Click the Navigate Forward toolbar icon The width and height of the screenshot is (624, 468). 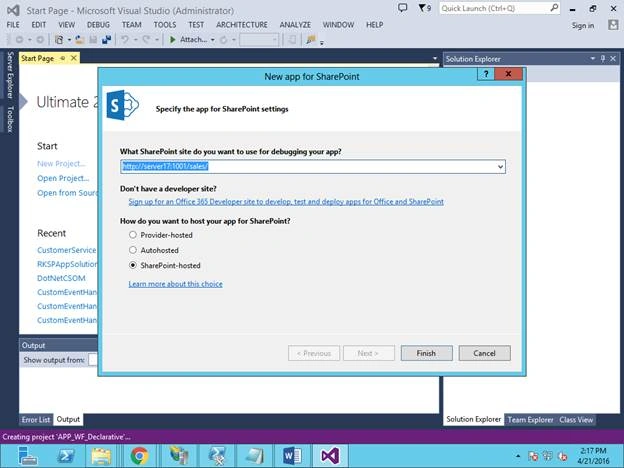40,40
